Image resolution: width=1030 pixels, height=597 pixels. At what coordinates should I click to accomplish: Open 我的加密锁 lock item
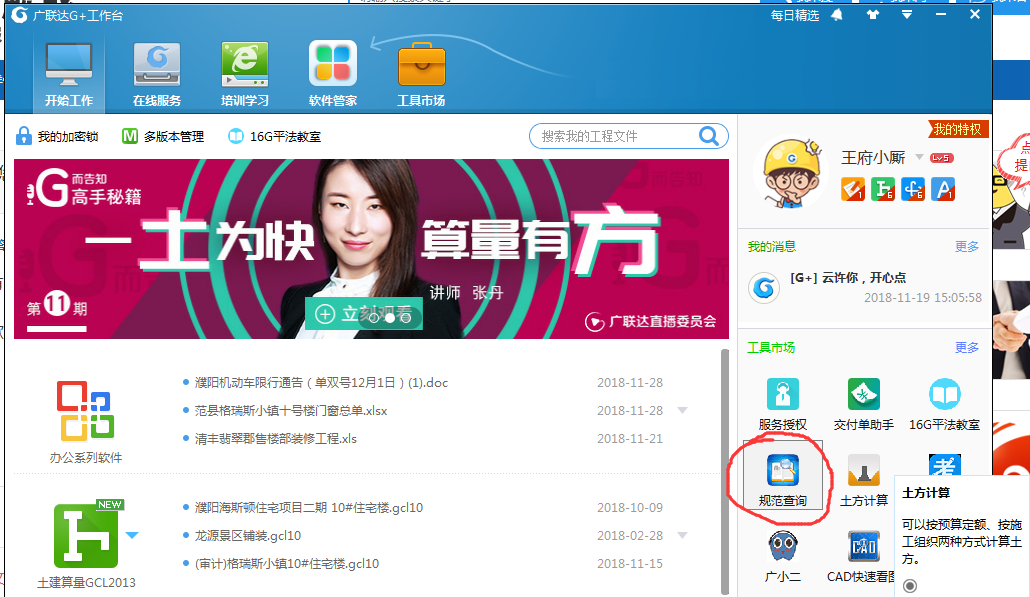point(56,136)
